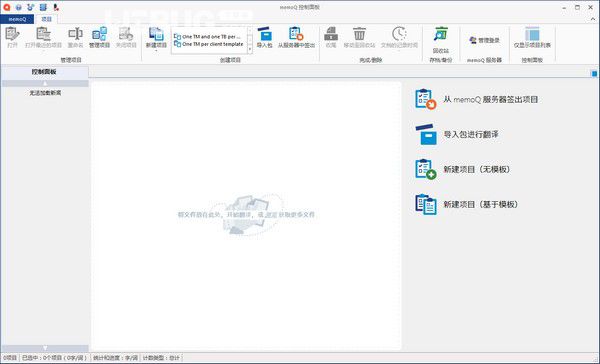Click 从 memoQ 服务器签出项目 link
The image size is (600, 364).
click(x=491, y=100)
